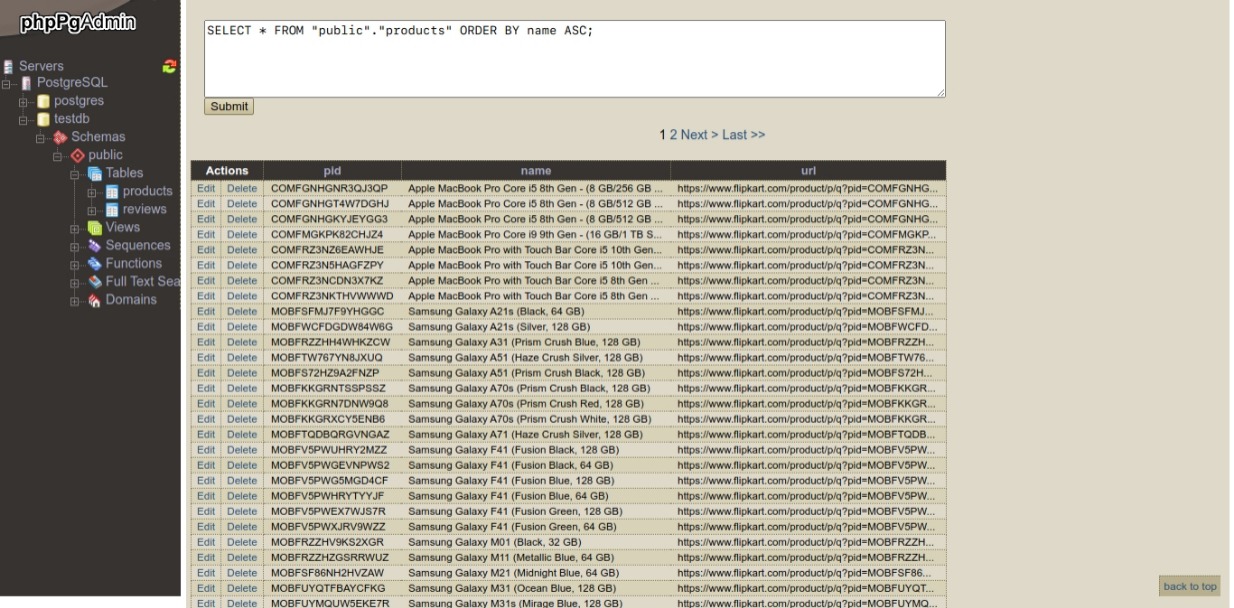Click inside the SQL query textarea
Screen dimensions: 1234x608
point(575,59)
